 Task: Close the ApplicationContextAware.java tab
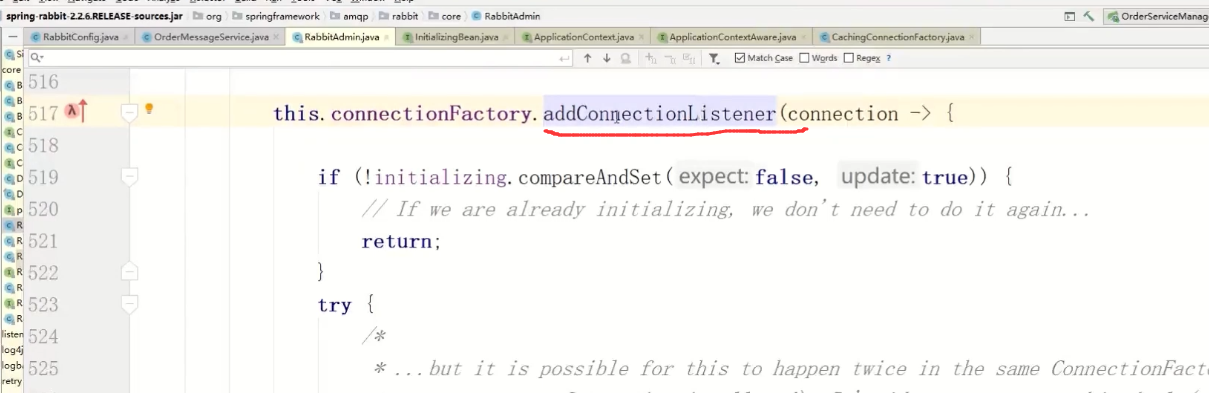tap(804, 37)
